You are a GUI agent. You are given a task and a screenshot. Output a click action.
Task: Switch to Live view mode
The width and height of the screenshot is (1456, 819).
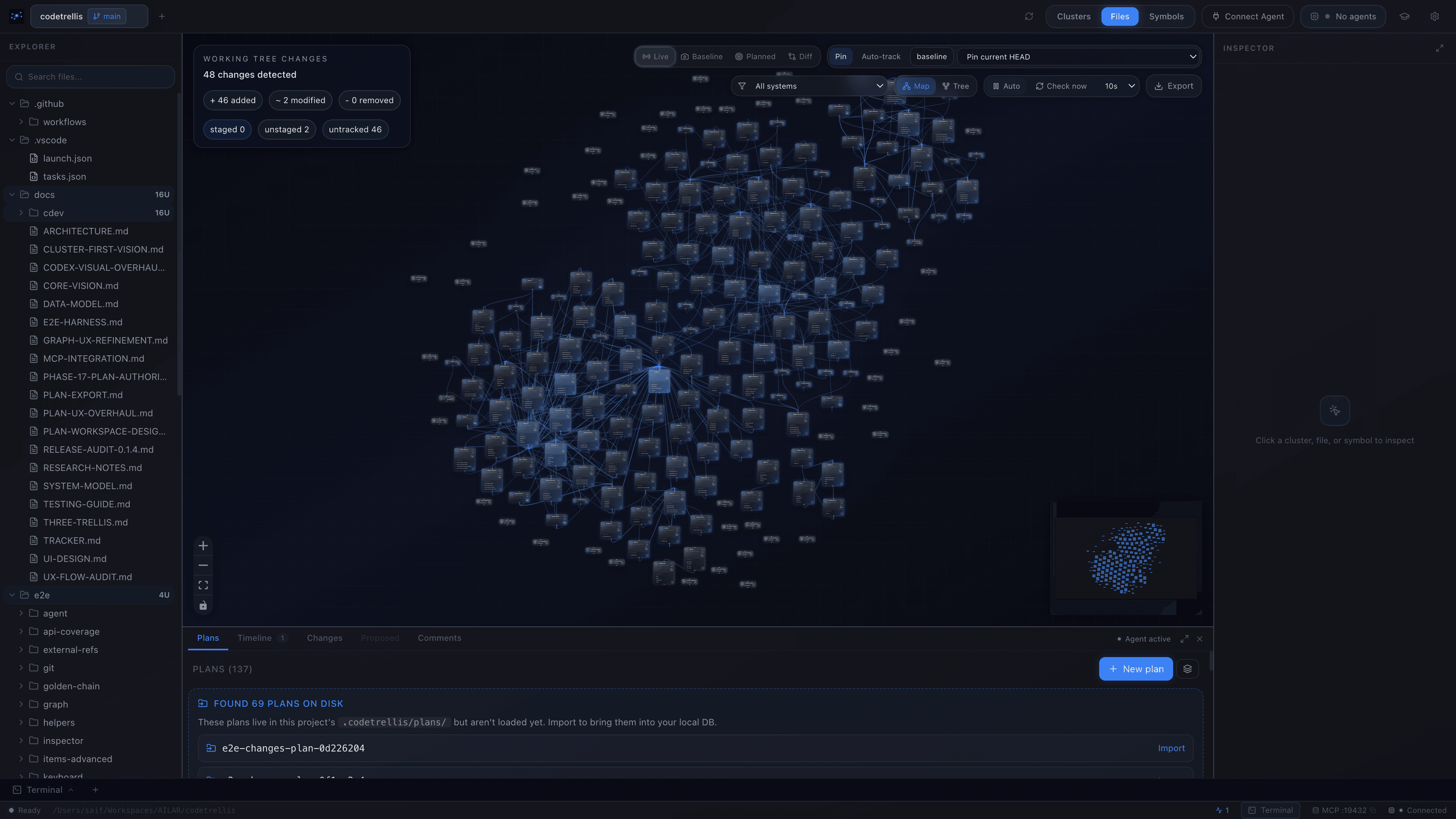pyautogui.click(x=655, y=56)
